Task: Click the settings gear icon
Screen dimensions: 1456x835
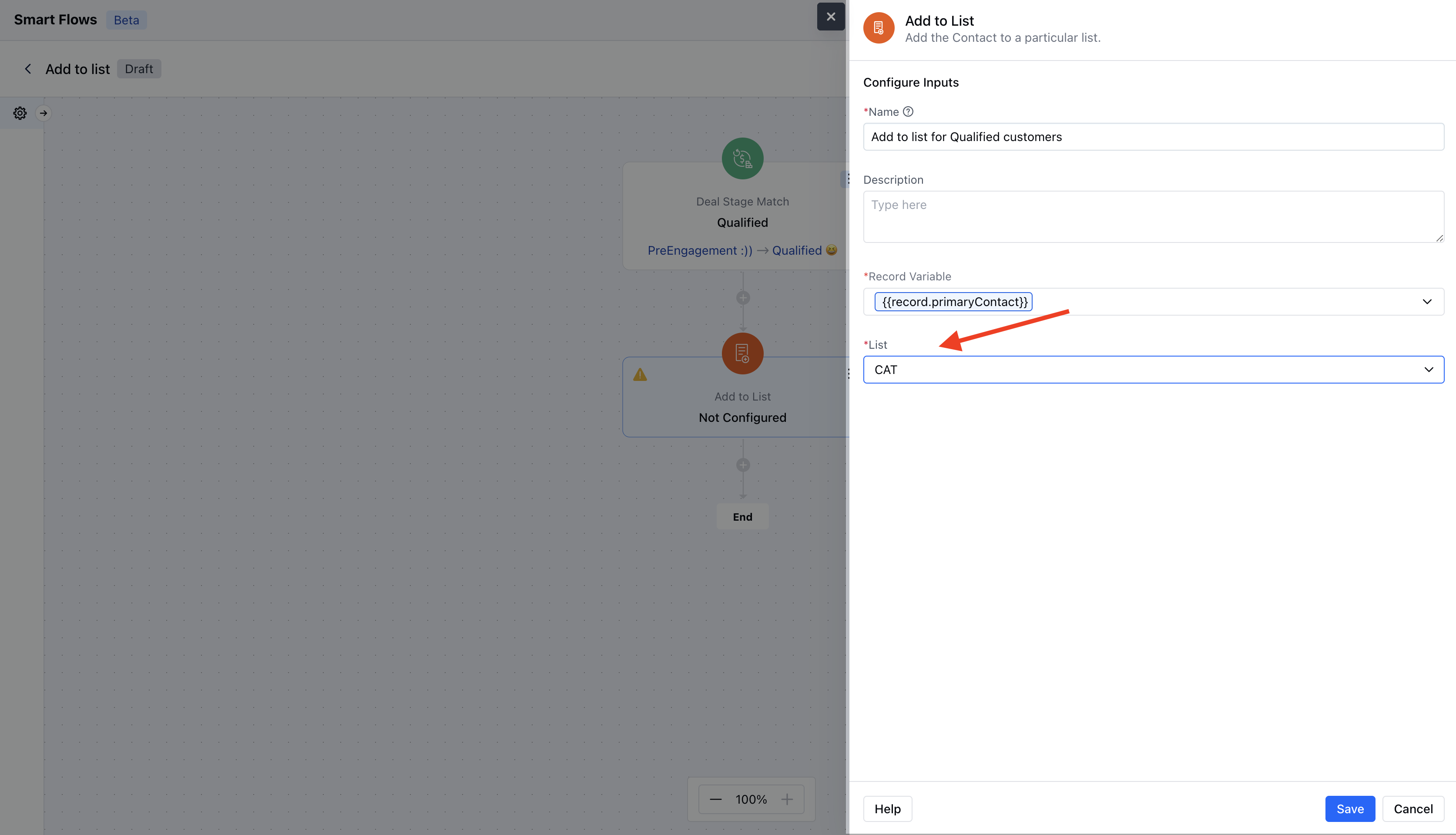Action: point(20,113)
